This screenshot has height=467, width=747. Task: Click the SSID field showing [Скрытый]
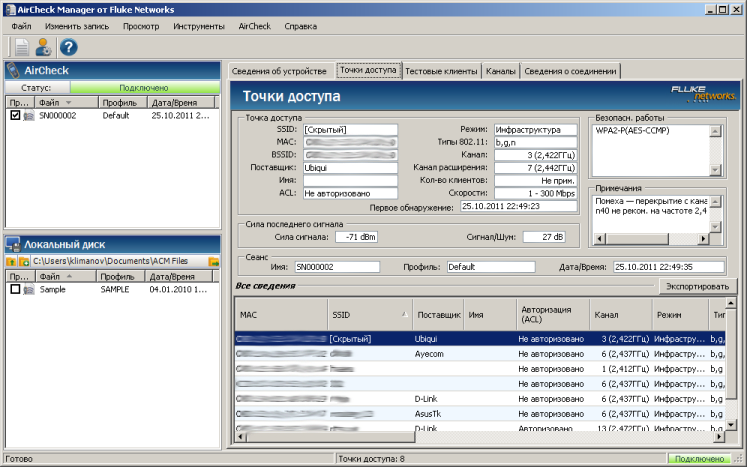coord(350,130)
